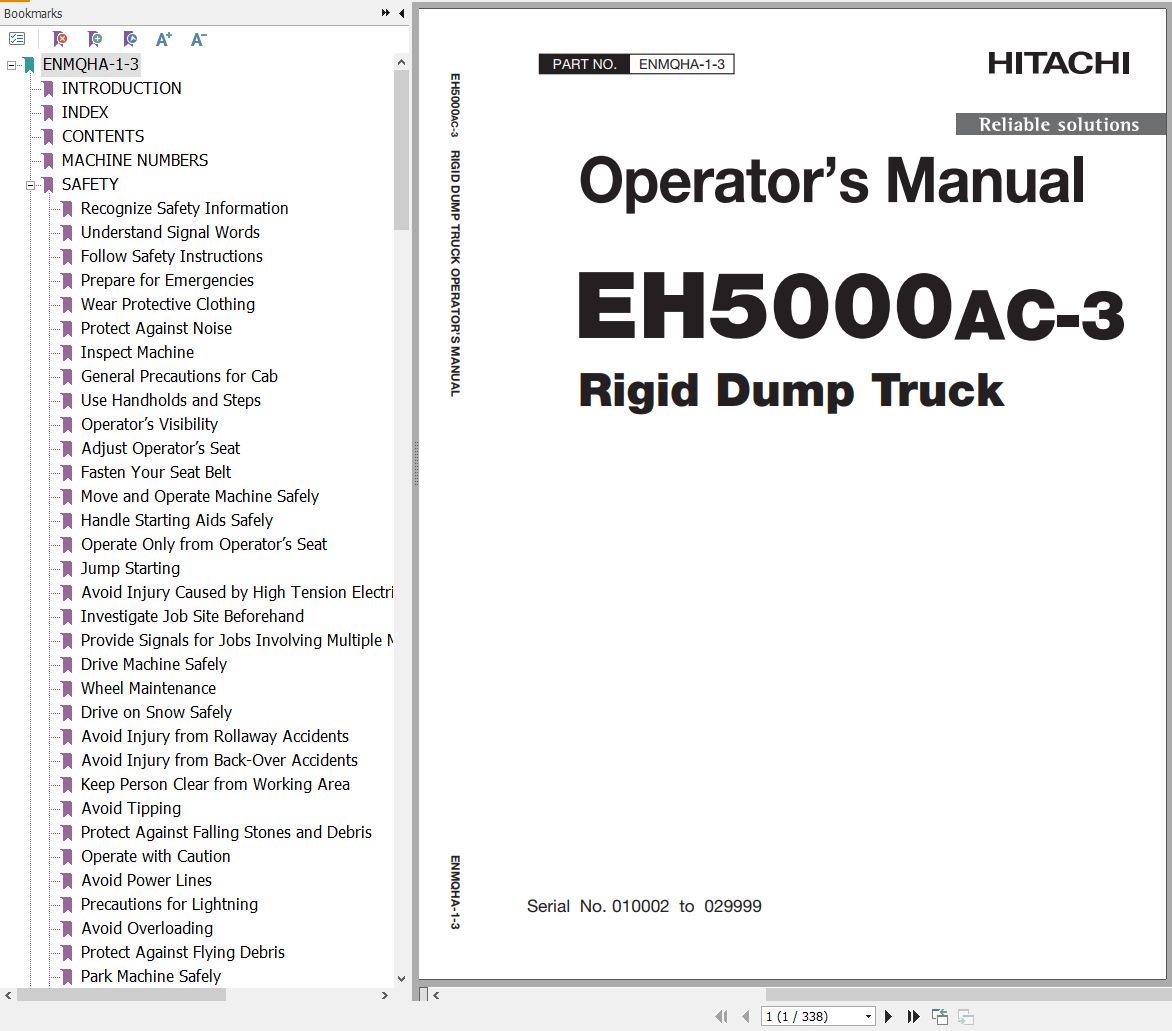Viewport: 1172px width, 1031px height.
Task: Go to Operate with Caution bookmark
Action: click(x=155, y=856)
